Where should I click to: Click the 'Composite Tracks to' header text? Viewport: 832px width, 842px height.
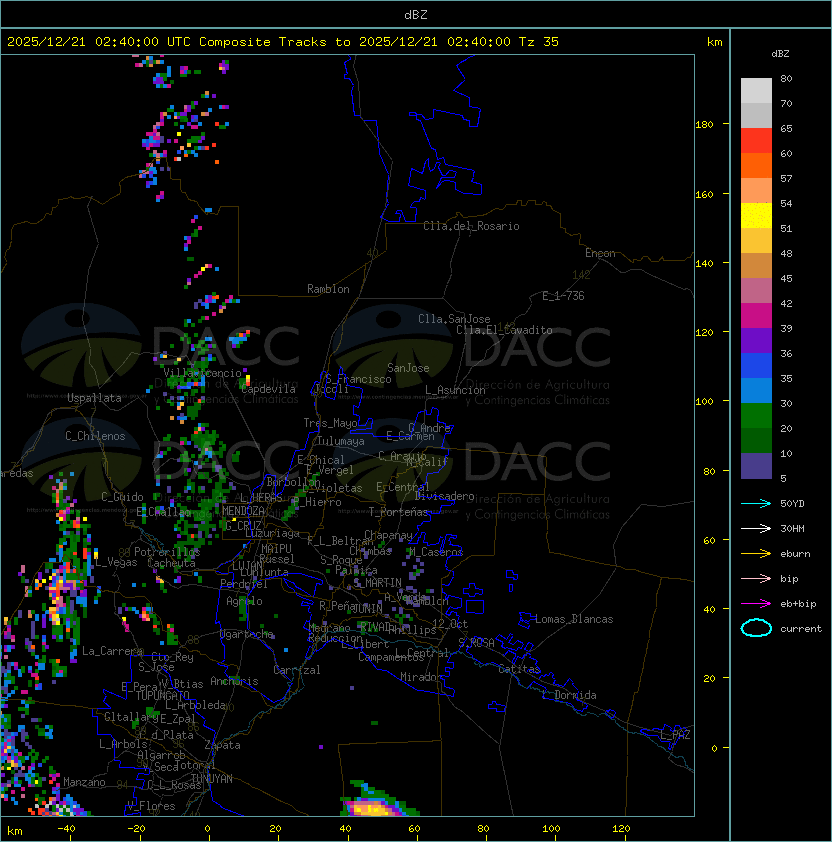coord(274,42)
